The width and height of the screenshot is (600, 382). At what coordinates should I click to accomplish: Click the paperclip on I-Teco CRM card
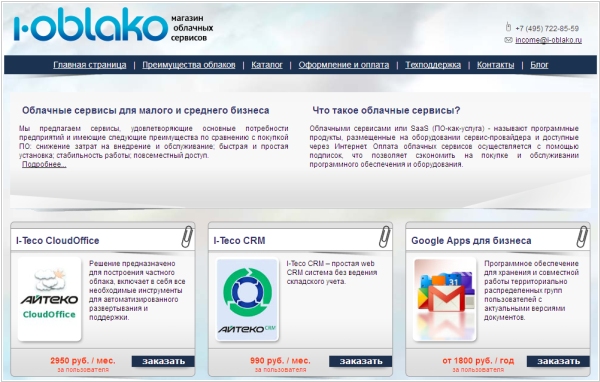pos(385,237)
